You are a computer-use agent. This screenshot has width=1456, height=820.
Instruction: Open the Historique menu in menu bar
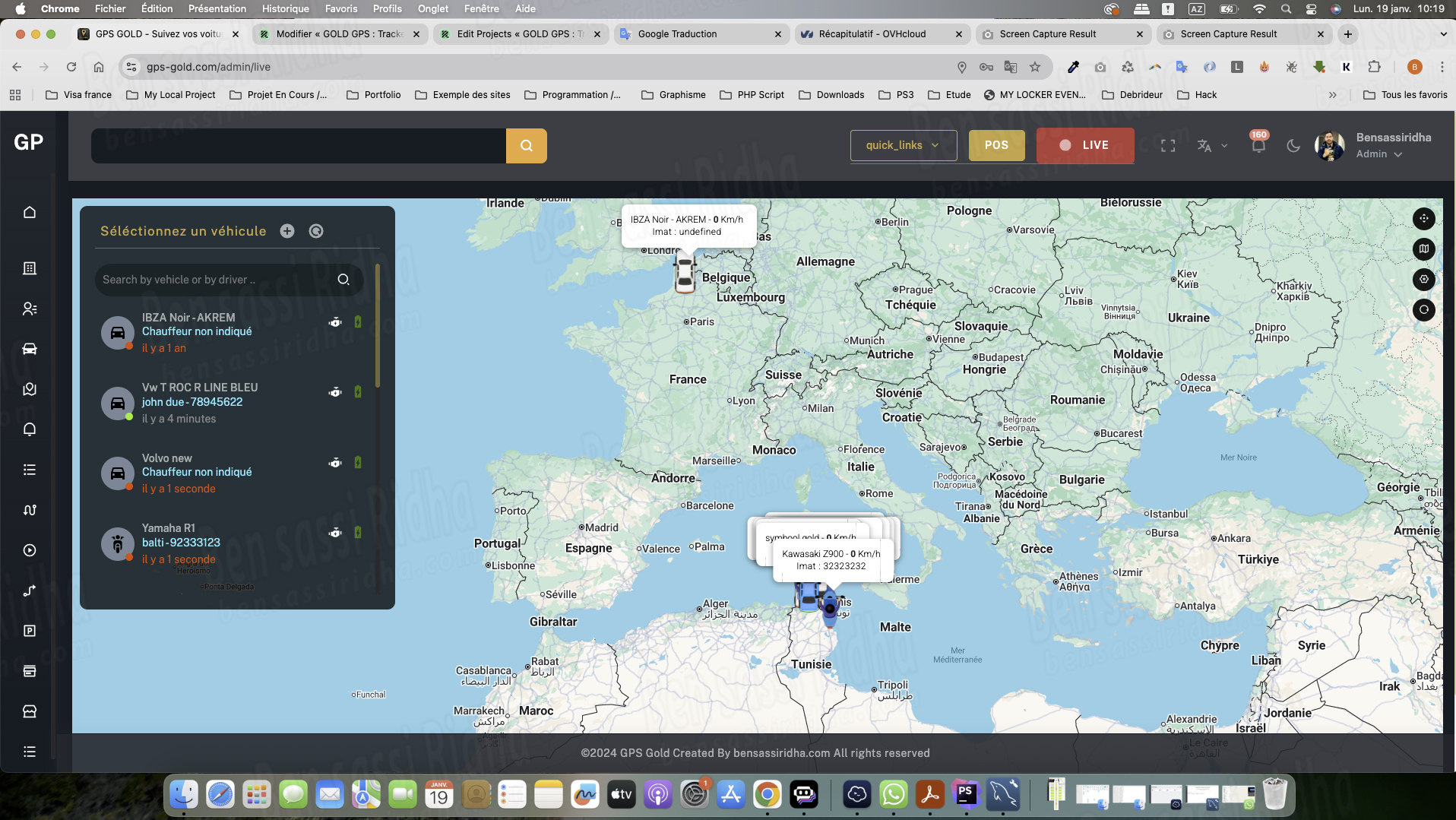285,8
